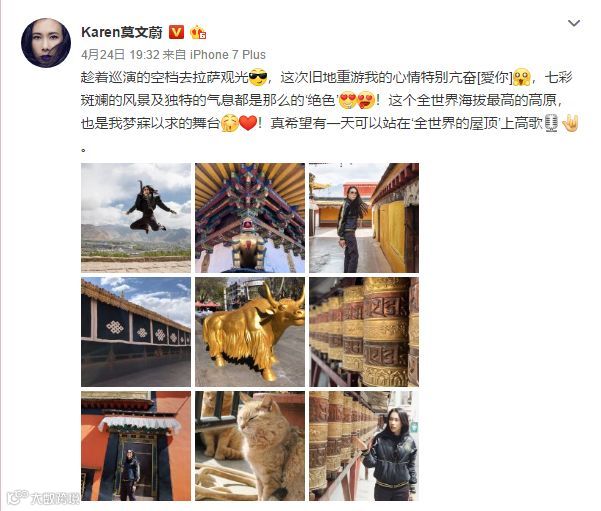Click the crown membership badge icon
The height and width of the screenshot is (511, 601).
click(x=198, y=32)
